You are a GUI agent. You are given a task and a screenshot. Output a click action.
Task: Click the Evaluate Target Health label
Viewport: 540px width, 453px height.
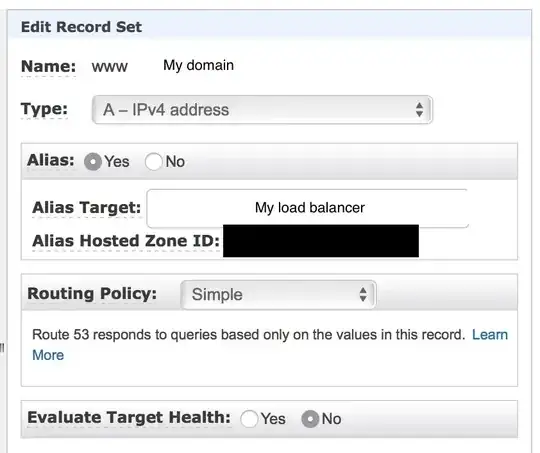pos(129,418)
